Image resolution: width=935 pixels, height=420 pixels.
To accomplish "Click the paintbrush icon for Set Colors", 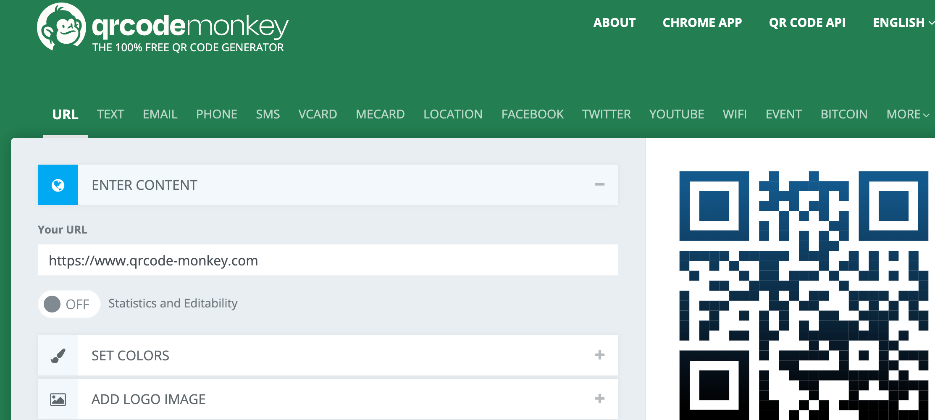I will [x=58, y=355].
